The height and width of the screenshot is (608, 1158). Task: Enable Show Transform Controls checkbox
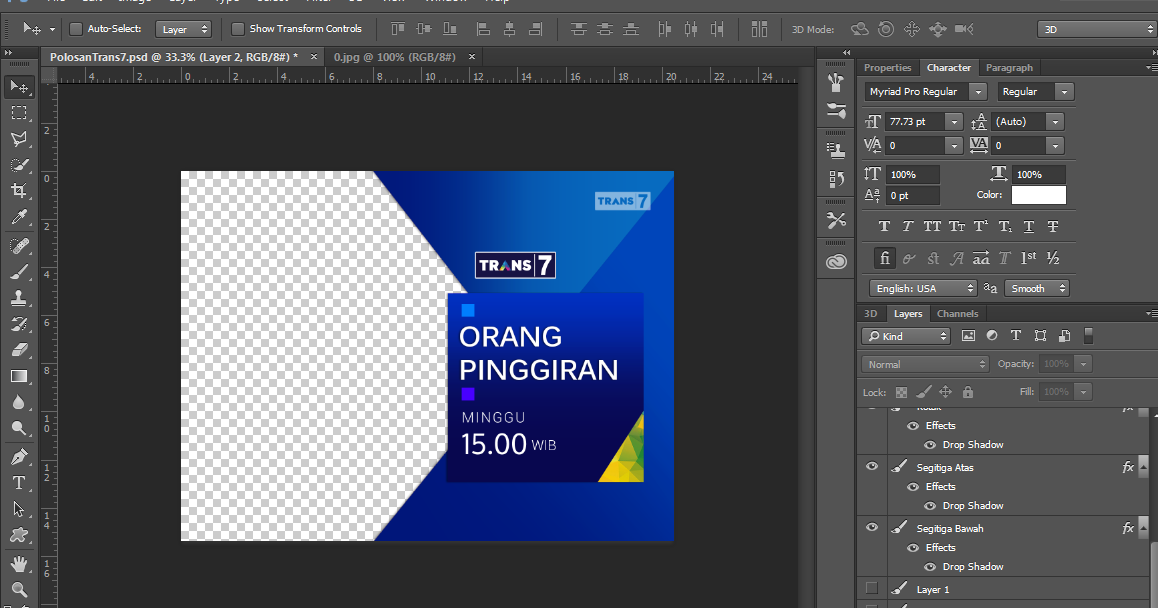(238, 29)
